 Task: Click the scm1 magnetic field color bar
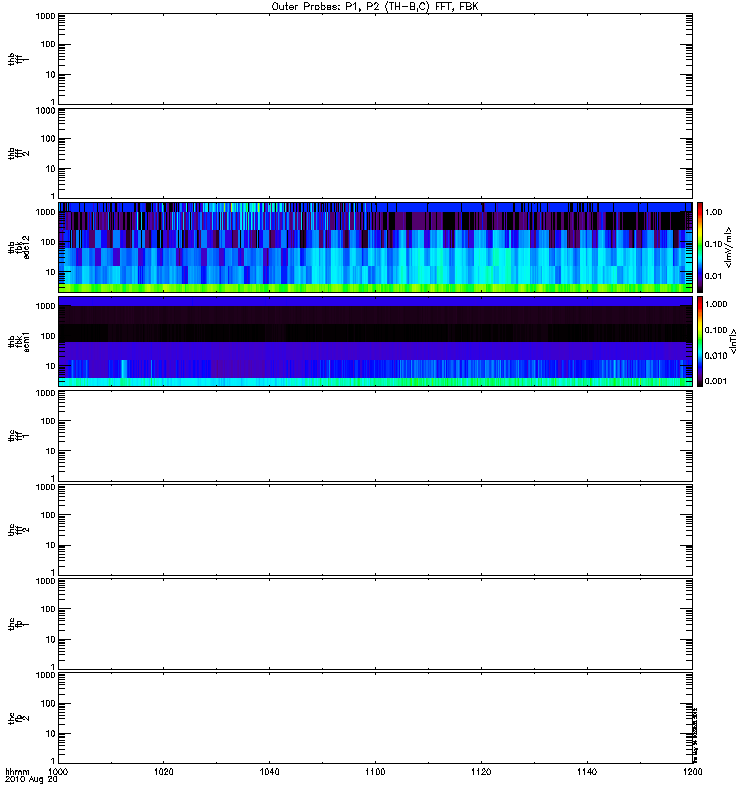(700, 341)
